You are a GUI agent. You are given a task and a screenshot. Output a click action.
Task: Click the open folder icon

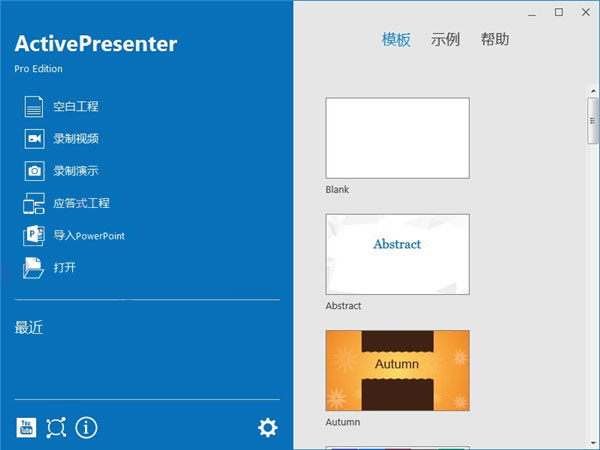33,268
